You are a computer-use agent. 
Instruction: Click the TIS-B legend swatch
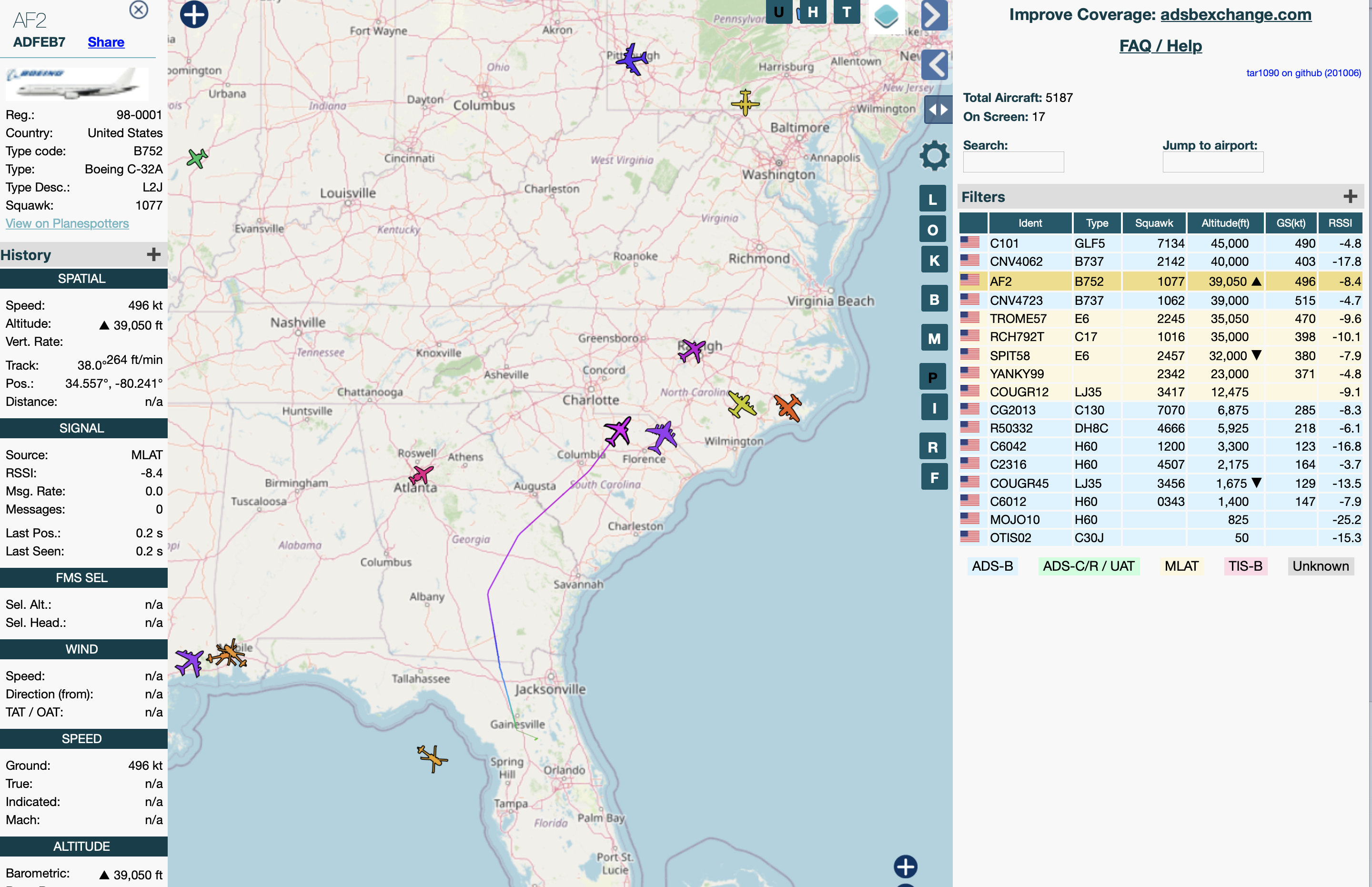pyautogui.click(x=1245, y=565)
